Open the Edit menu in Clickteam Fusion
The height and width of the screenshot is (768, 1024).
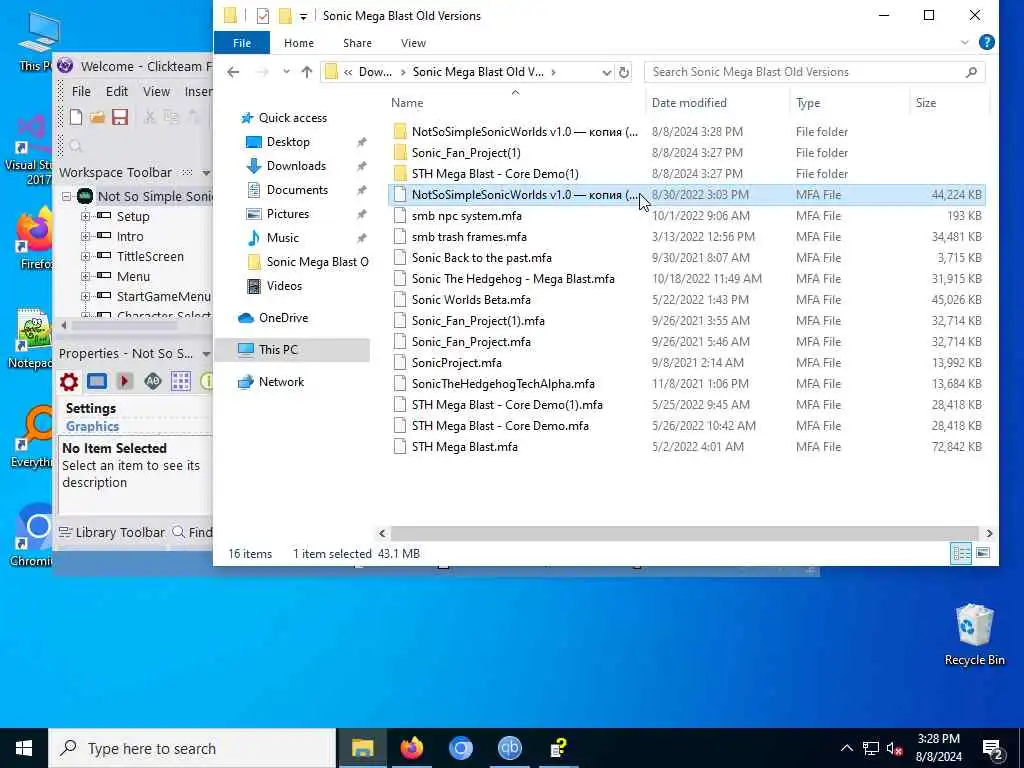[x=117, y=91]
